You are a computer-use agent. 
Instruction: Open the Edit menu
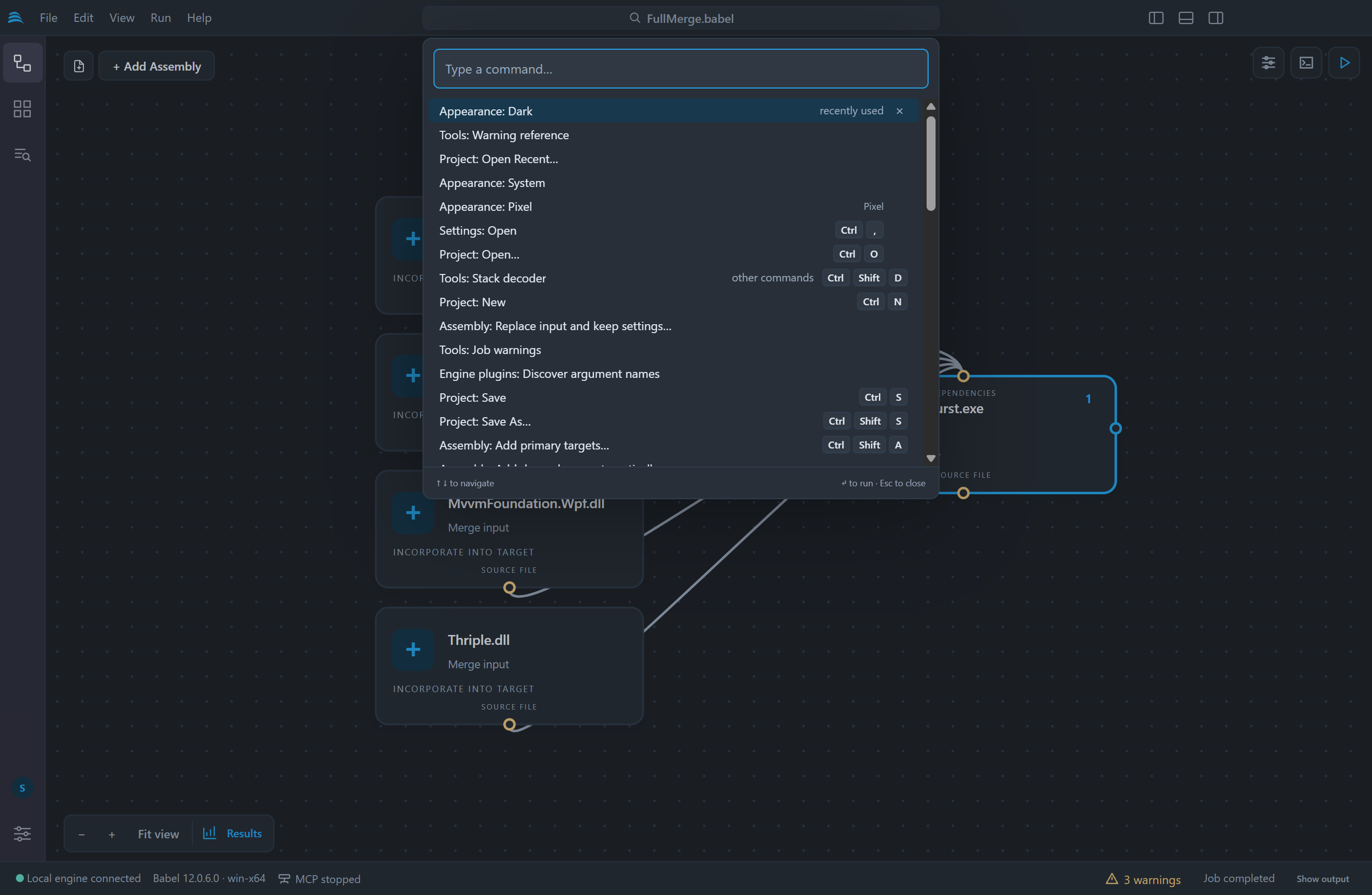tap(84, 18)
